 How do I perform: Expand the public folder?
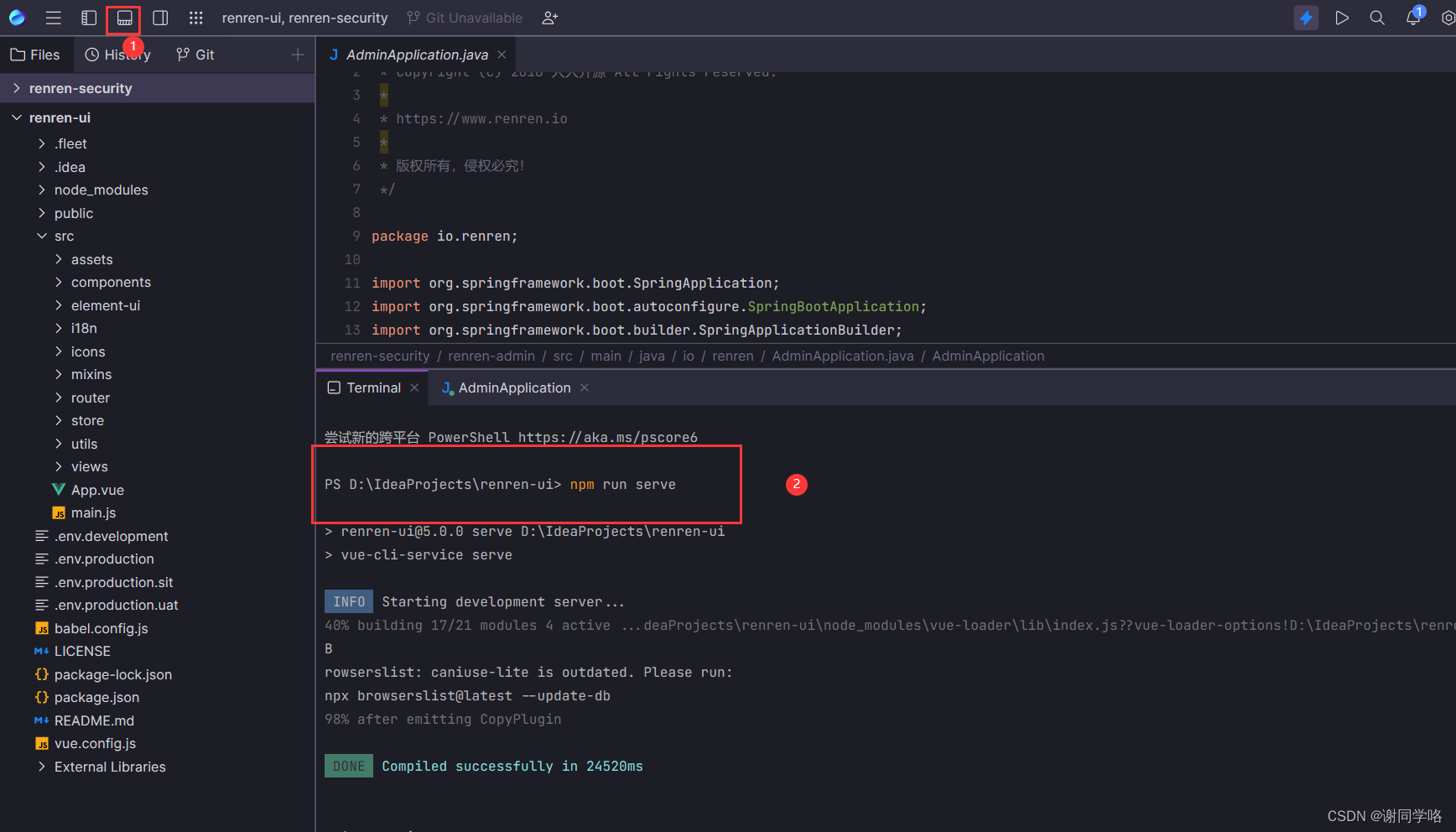pos(41,213)
